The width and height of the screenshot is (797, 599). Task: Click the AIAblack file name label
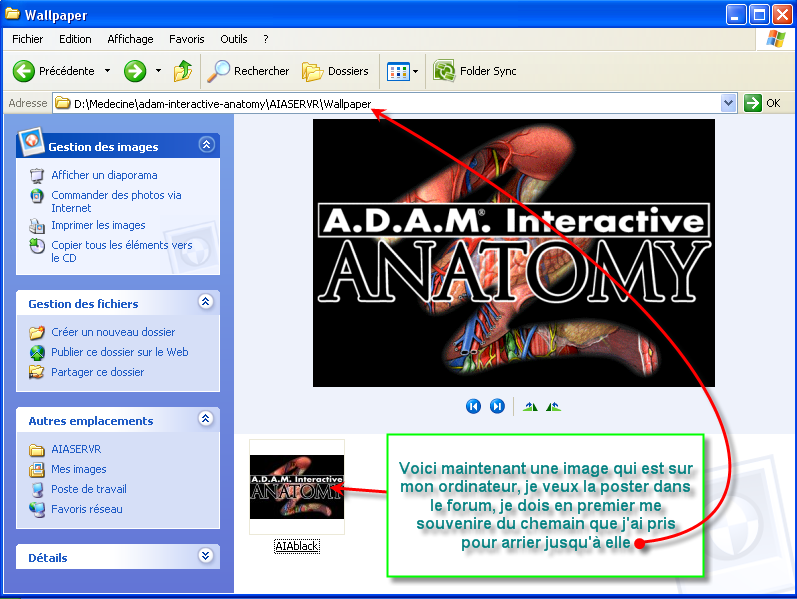[297, 546]
